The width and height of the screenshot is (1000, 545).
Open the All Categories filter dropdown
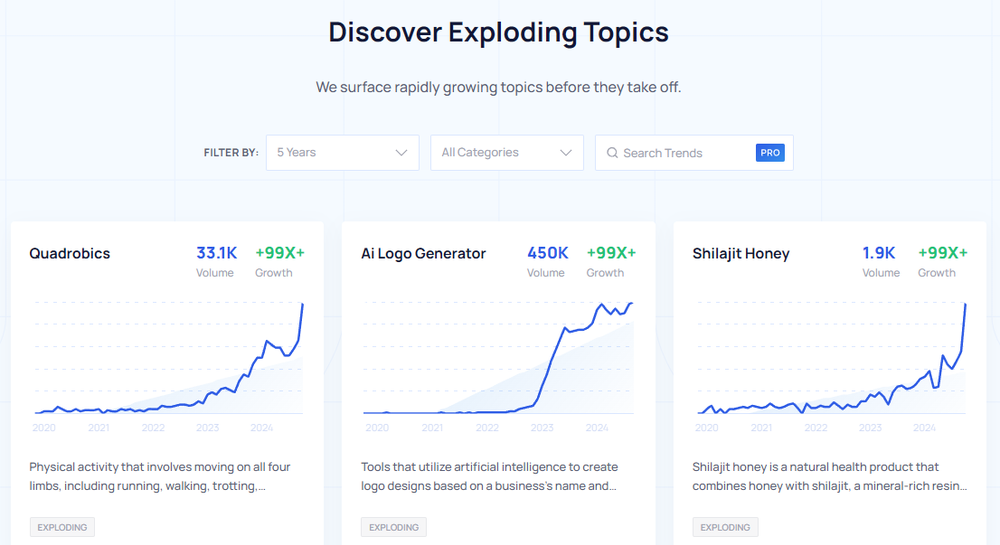507,152
